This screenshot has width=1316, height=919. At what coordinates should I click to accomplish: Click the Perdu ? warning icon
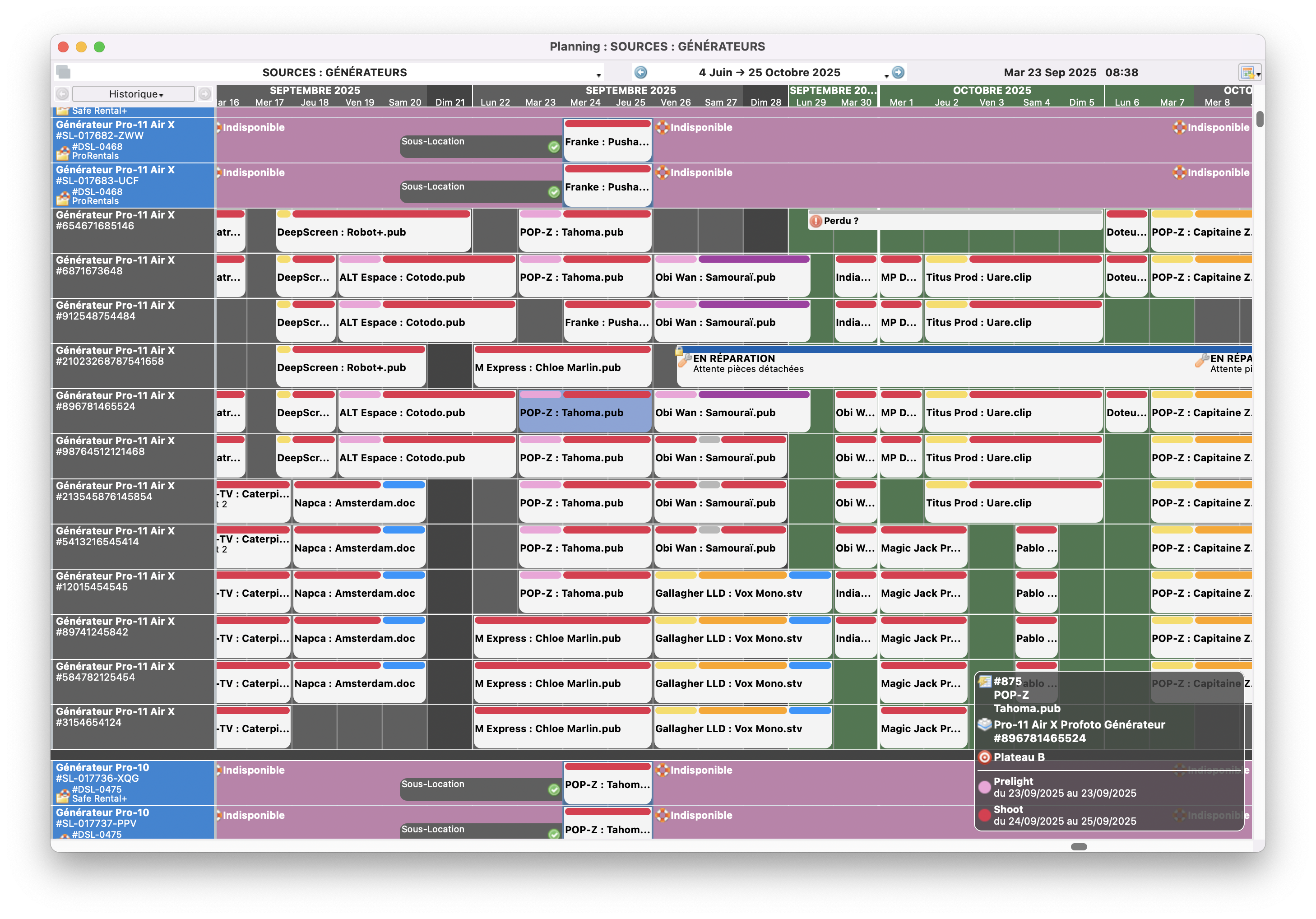pos(816,221)
